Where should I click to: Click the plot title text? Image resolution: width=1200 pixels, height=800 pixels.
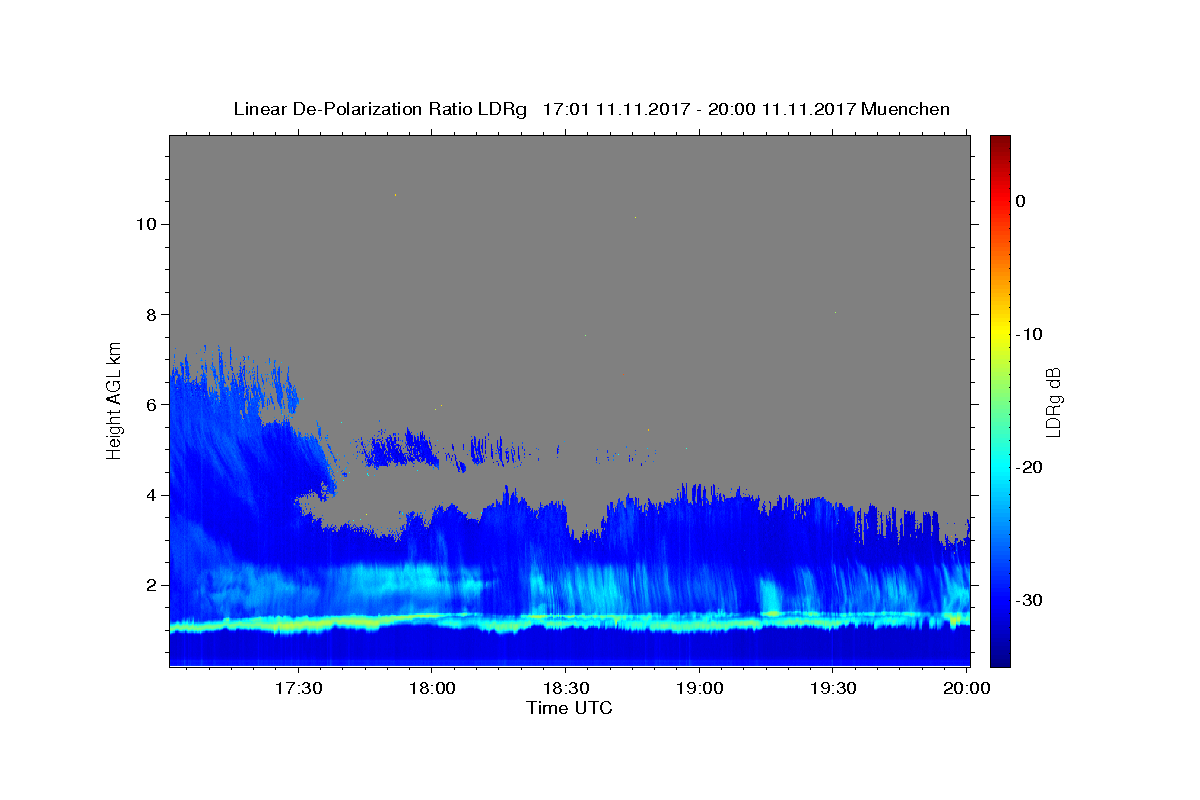click(x=591, y=109)
